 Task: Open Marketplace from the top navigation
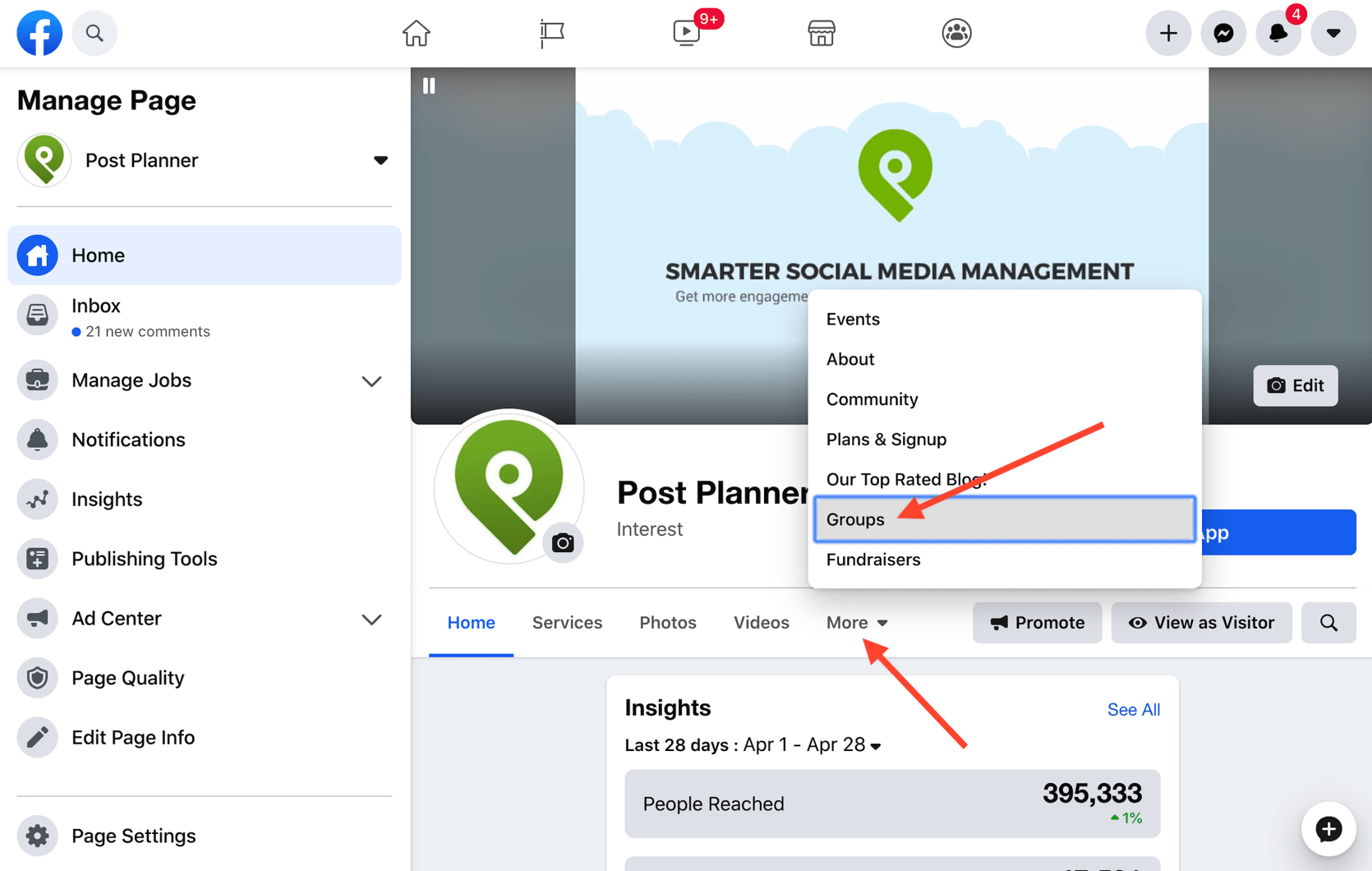coord(821,33)
